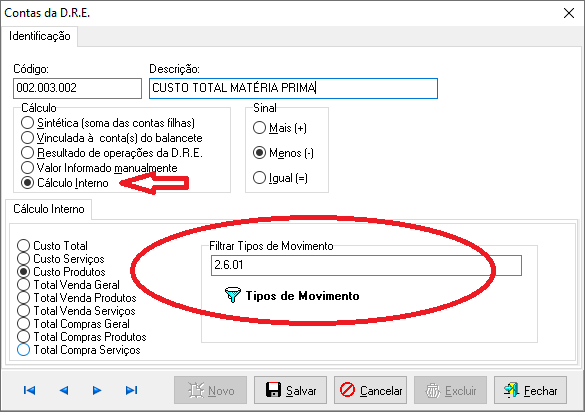The height and width of the screenshot is (412, 585).
Task: Select Valor Informado manualmente option
Action: point(99,168)
